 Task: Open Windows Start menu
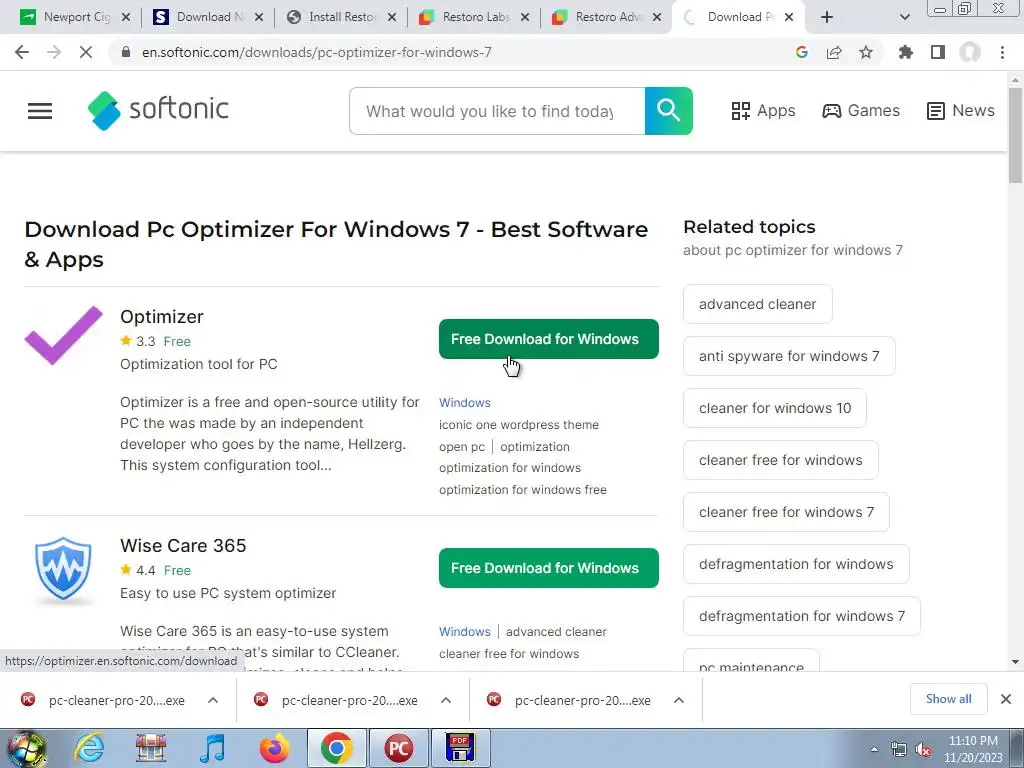(26, 748)
